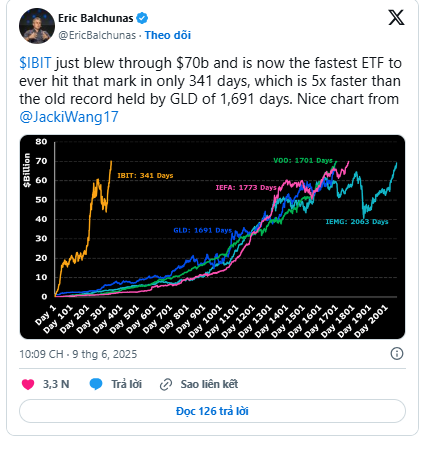Viewport: 424px width, 450px height.
Task: Click the blue verified badge
Action: 142,18
